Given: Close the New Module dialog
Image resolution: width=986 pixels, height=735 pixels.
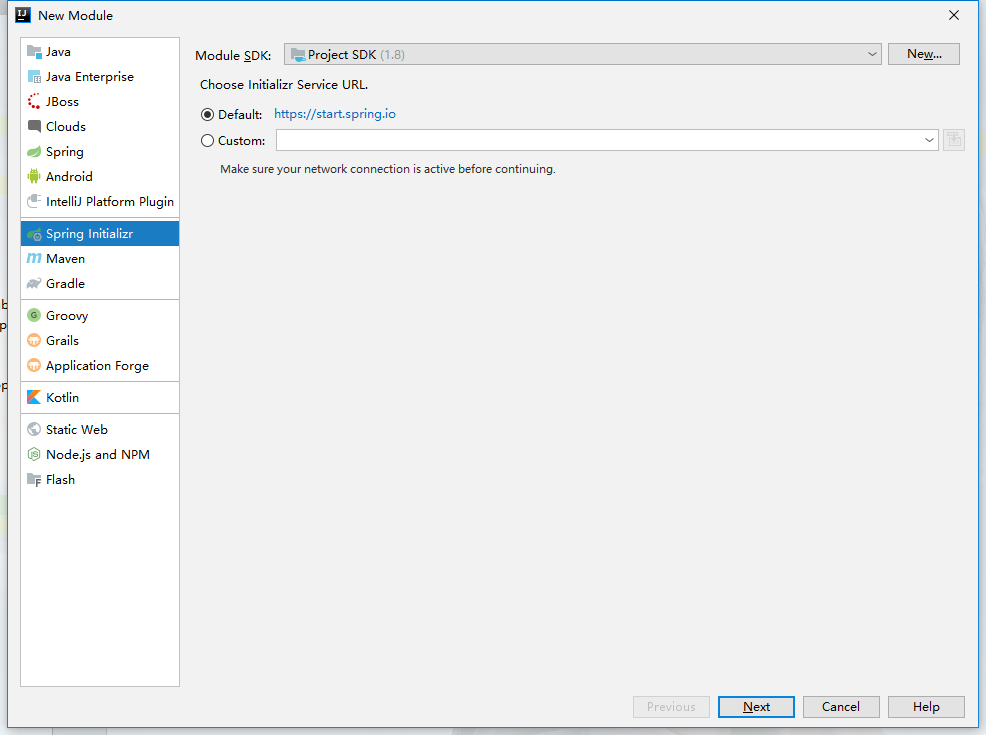Looking at the screenshot, I should click(954, 15).
